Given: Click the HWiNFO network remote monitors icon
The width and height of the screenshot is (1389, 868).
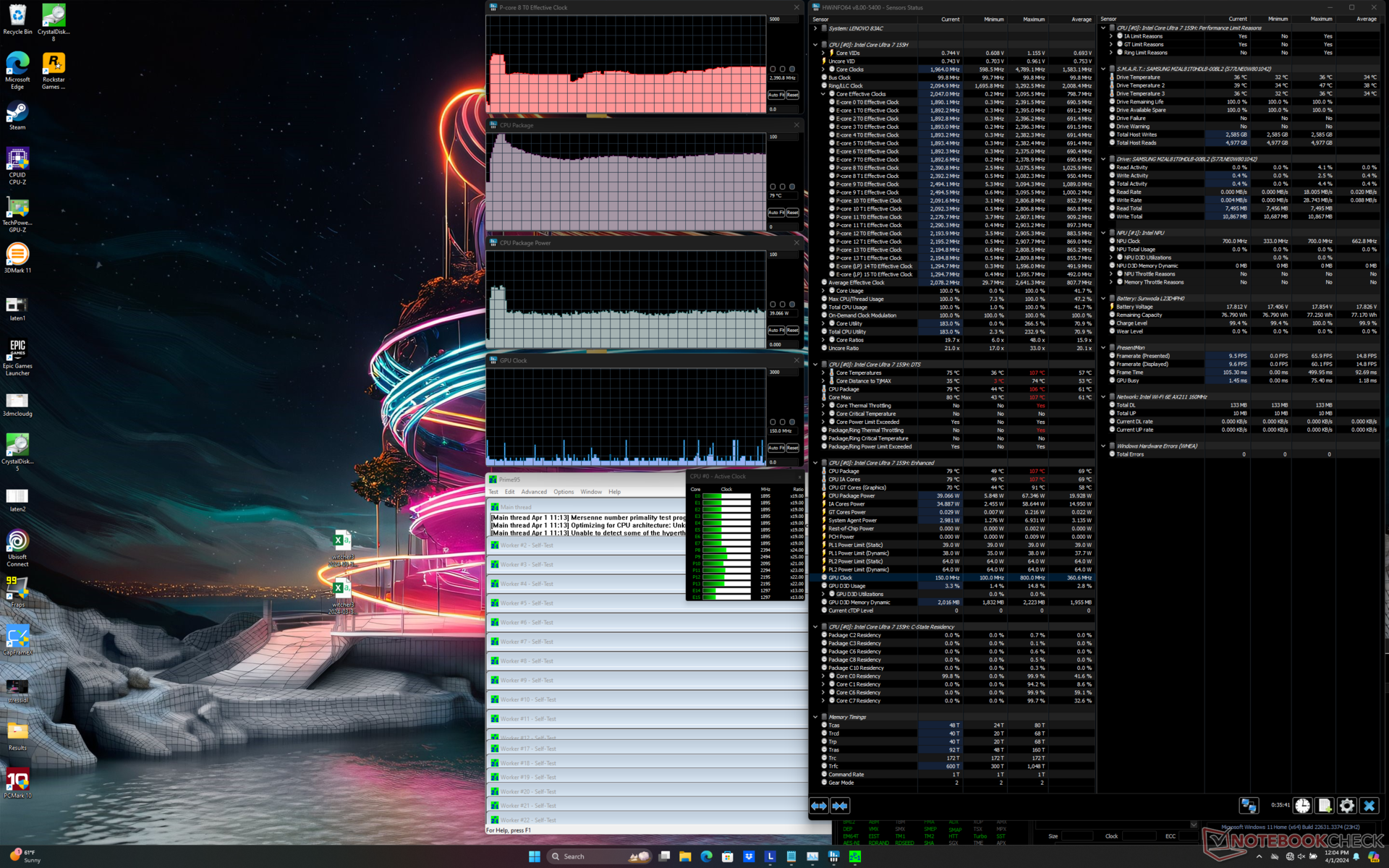Looking at the screenshot, I should coord(1249,806).
